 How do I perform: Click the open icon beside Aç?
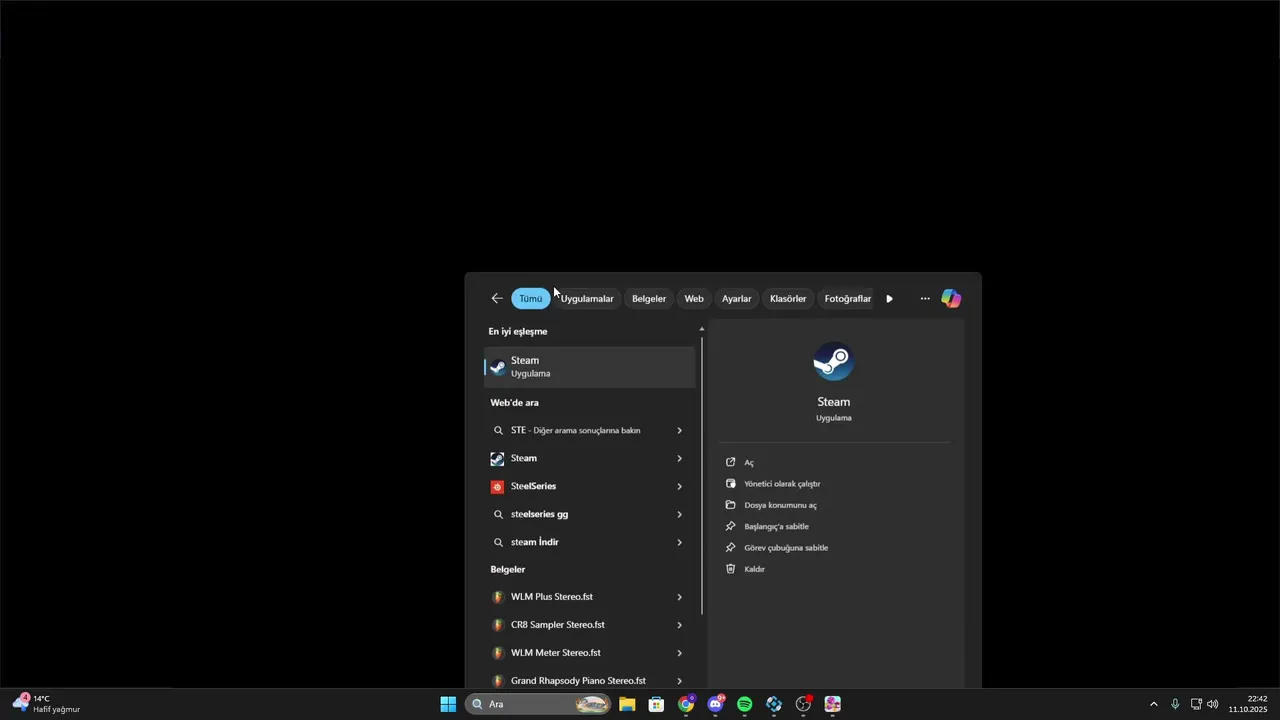point(730,463)
